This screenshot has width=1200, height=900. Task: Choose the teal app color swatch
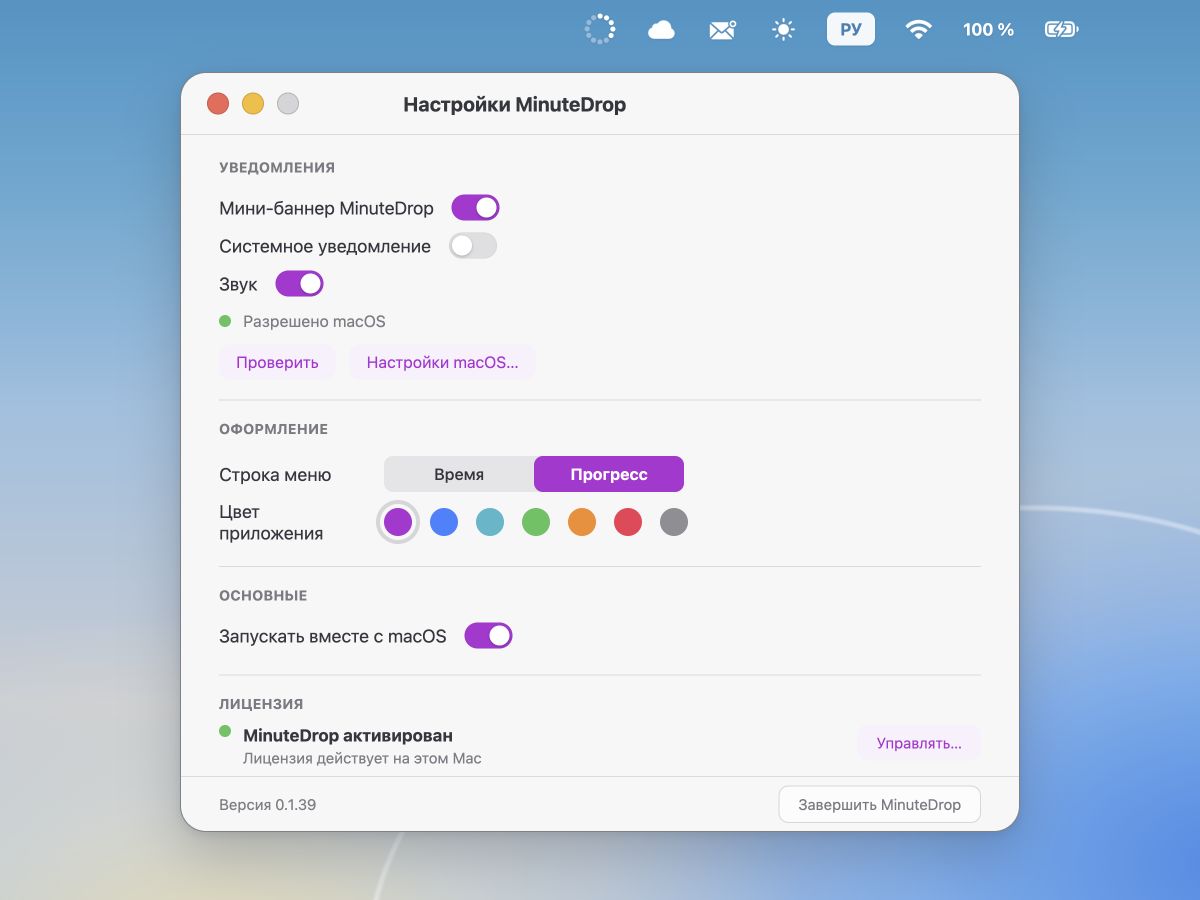pos(490,522)
